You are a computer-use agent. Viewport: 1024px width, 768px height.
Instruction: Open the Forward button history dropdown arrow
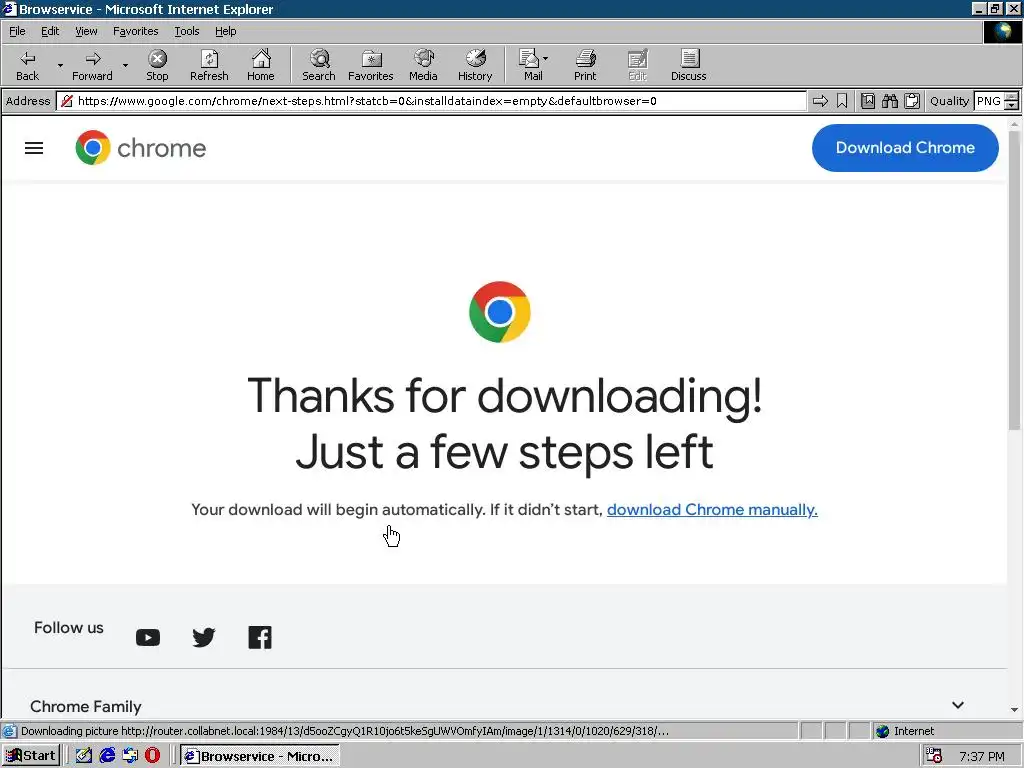[125, 65]
